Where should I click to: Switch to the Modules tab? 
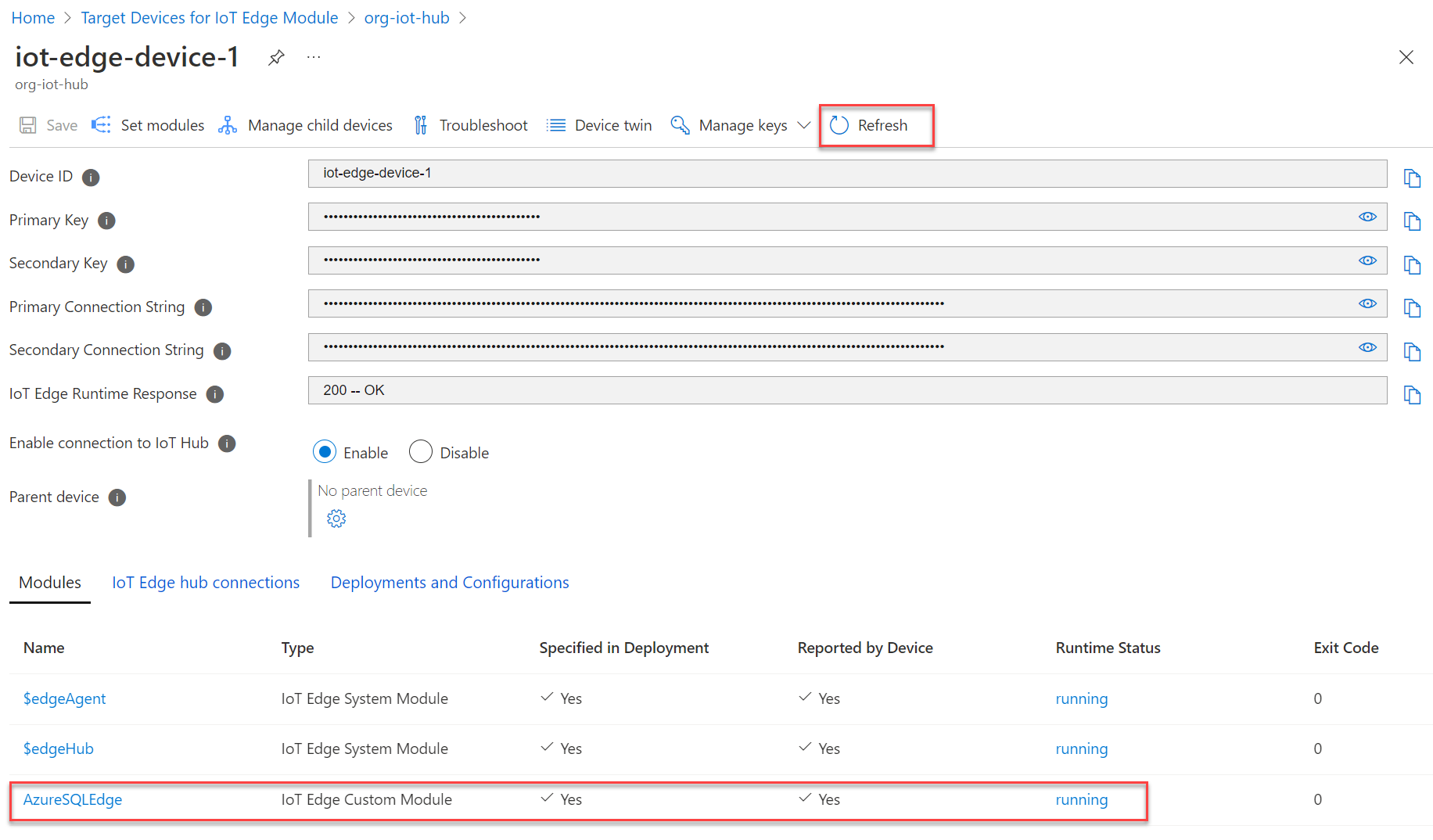point(50,583)
